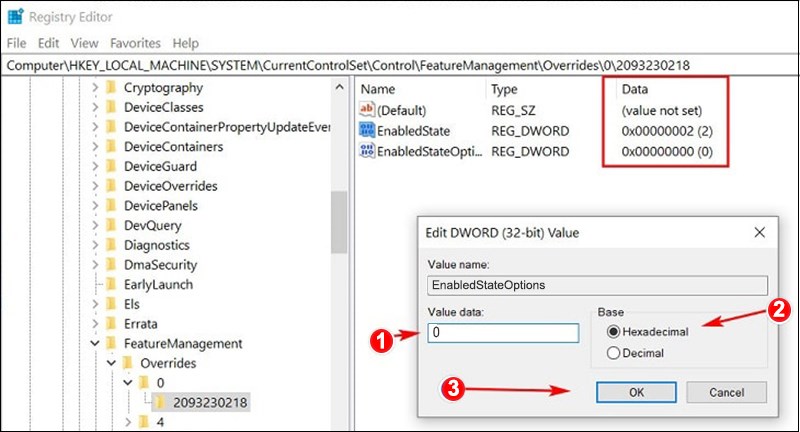Click the 0x00000000 (0) data cell

[x=666, y=151]
